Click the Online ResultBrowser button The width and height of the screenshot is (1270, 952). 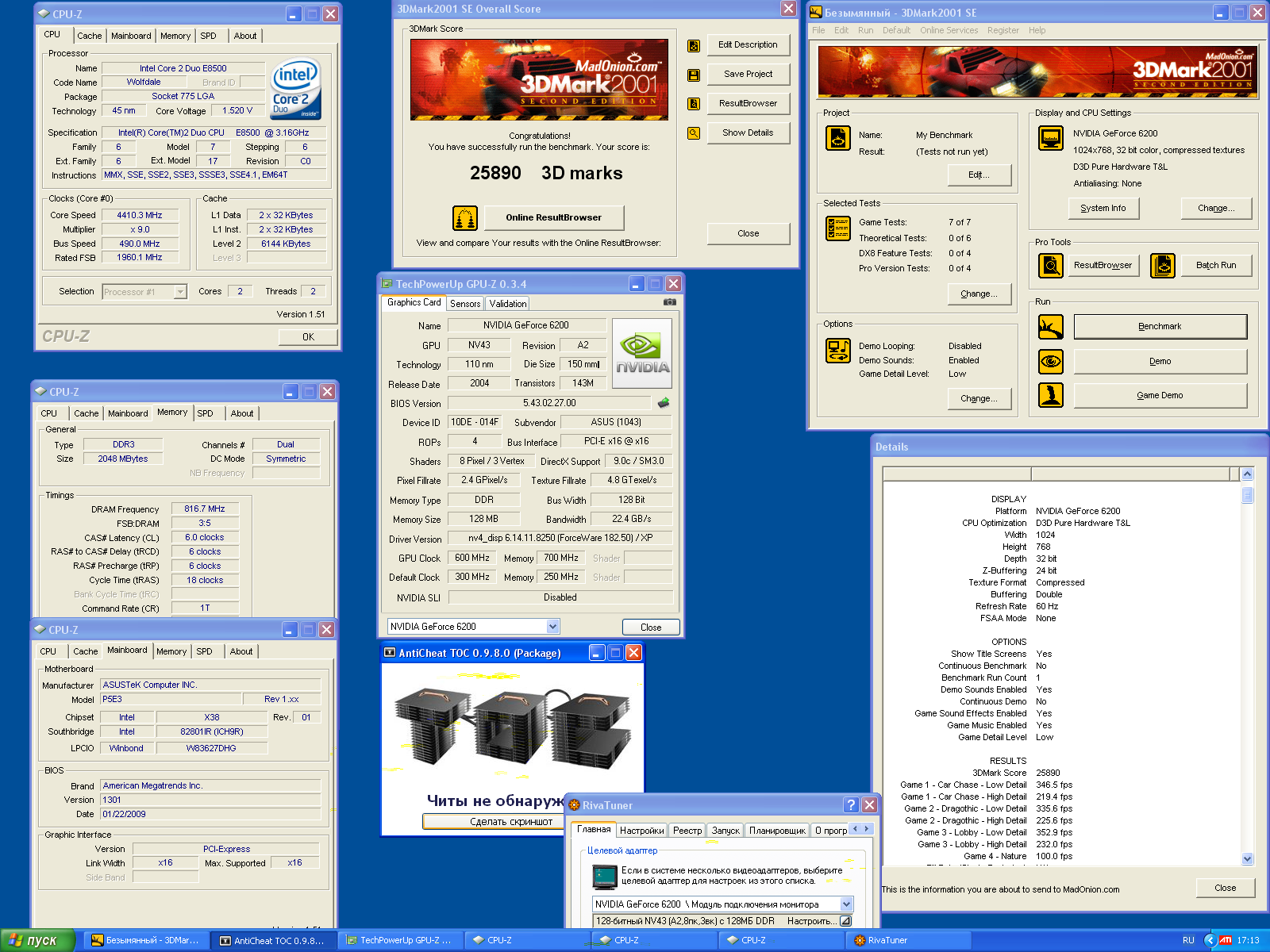[x=553, y=217]
